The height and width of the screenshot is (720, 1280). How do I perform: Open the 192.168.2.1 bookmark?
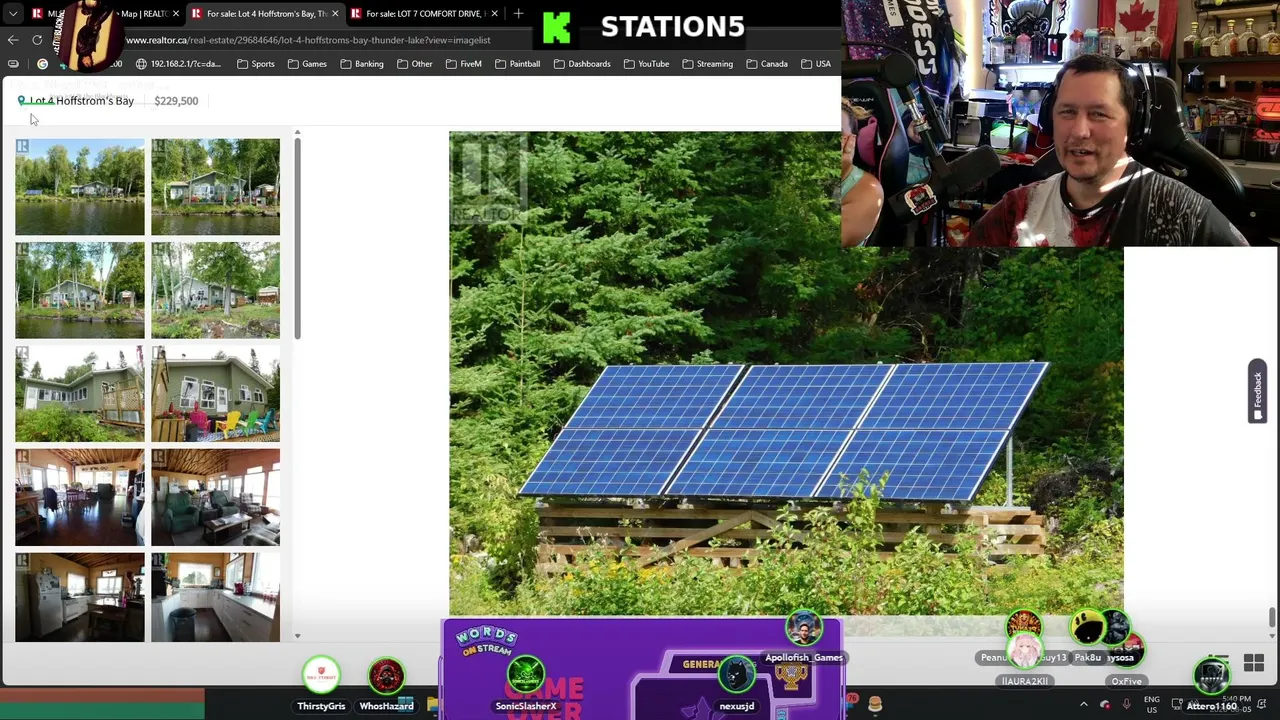(x=178, y=64)
